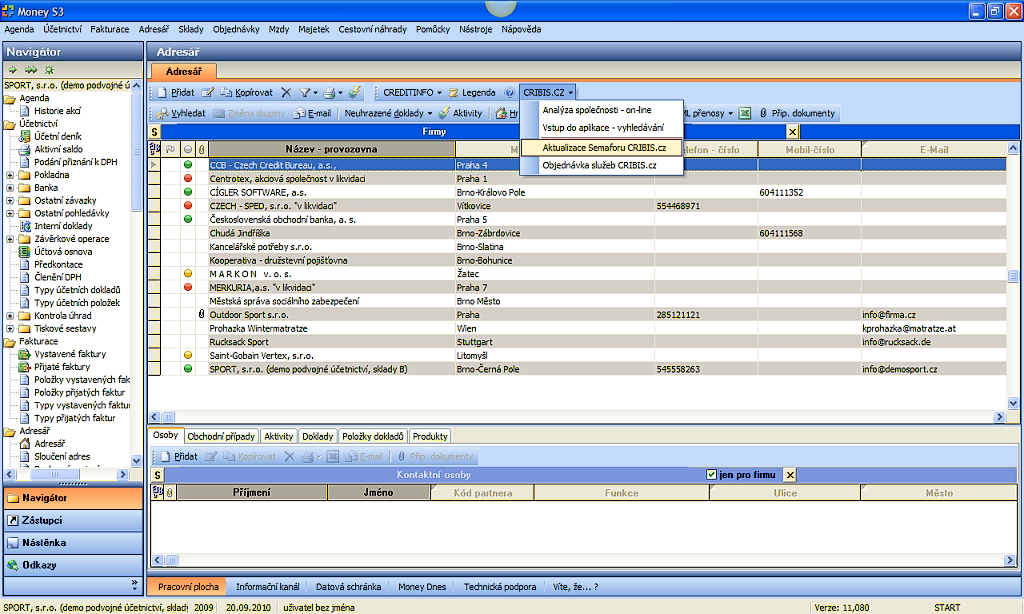Click the blue help question mark icon
1024x614 pixels.
[x=509, y=92]
